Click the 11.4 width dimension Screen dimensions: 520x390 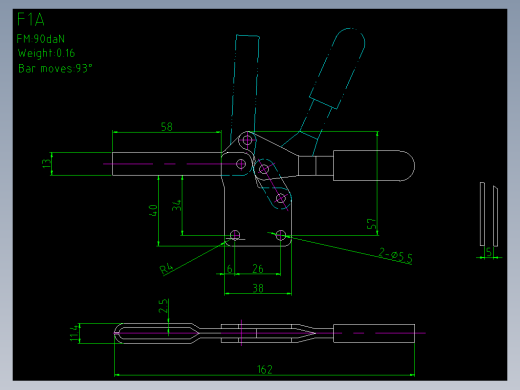74,333
